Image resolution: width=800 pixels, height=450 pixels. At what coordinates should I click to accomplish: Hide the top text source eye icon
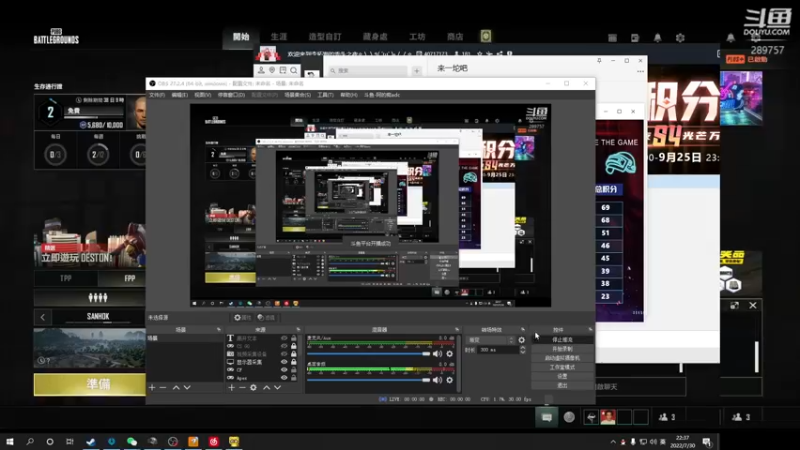pyautogui.click(x=284, y=338)
